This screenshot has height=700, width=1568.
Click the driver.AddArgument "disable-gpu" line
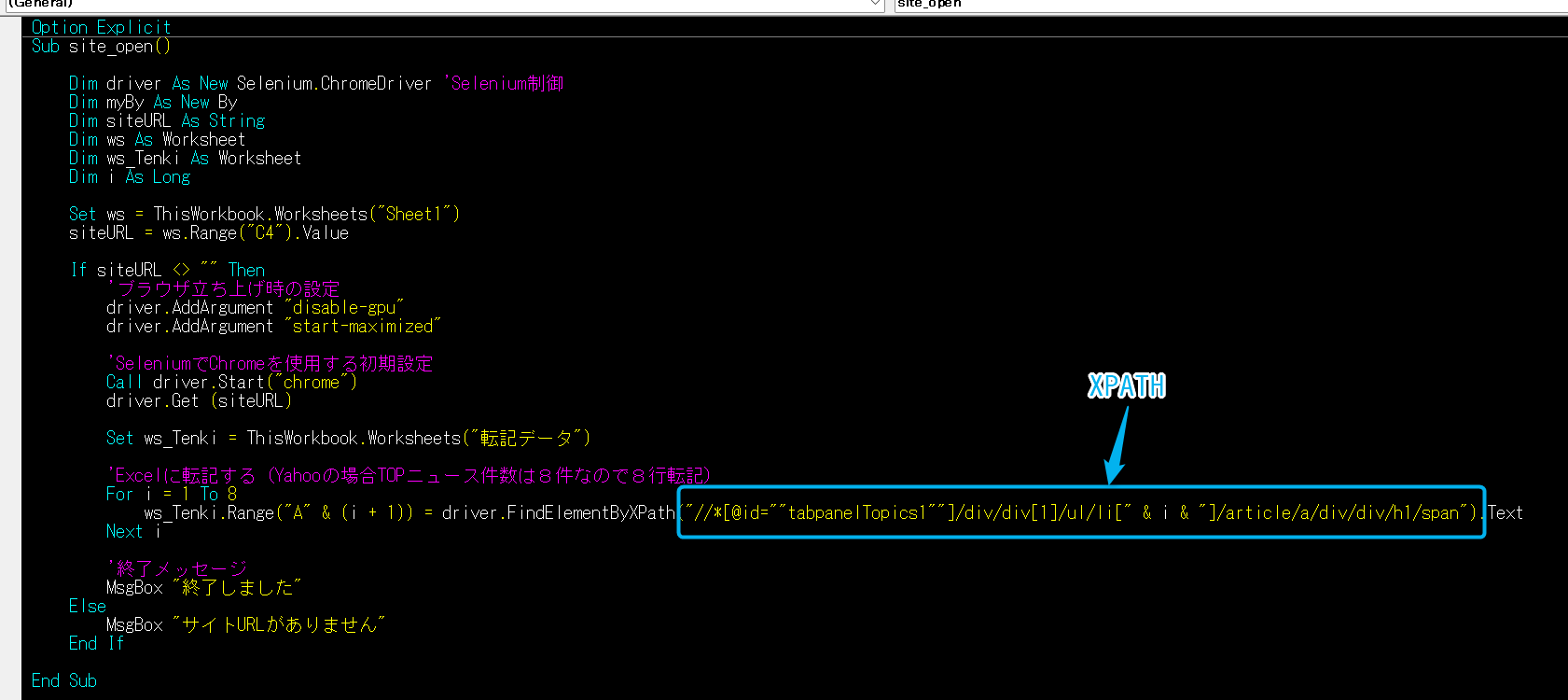click(x=255, y=307)
